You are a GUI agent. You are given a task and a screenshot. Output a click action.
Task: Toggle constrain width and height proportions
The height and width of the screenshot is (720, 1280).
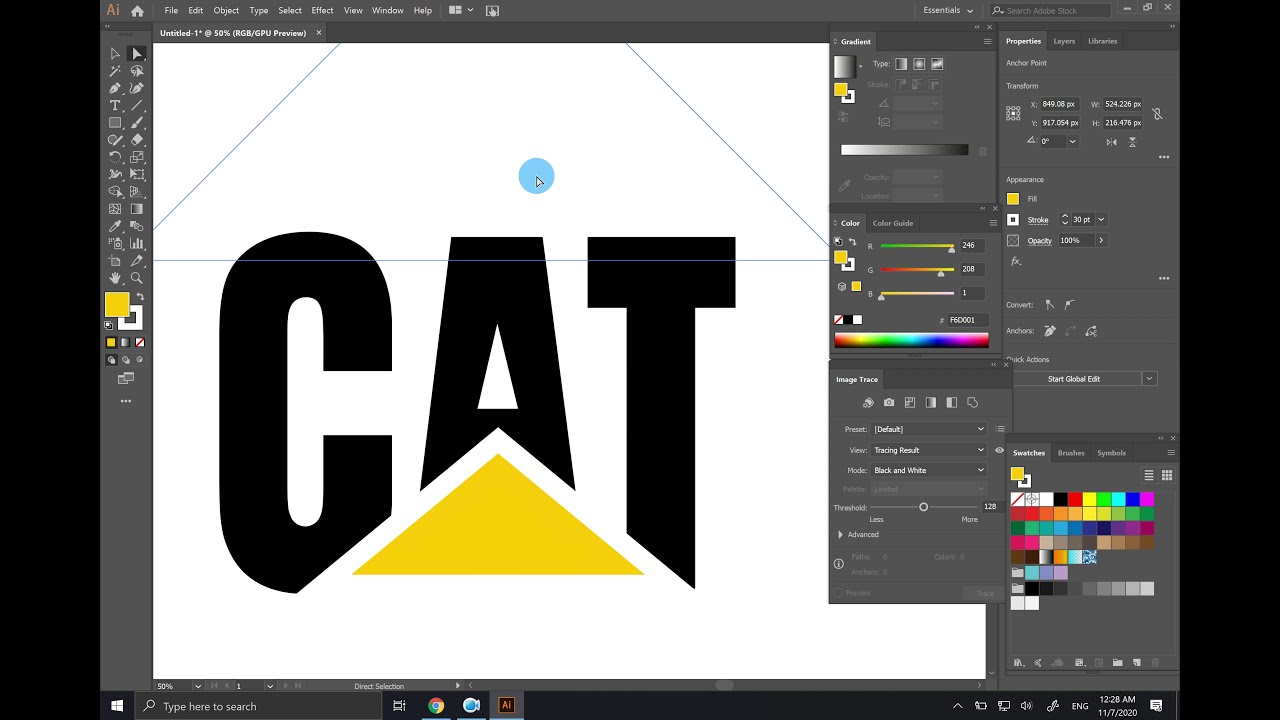[1157, 114]
